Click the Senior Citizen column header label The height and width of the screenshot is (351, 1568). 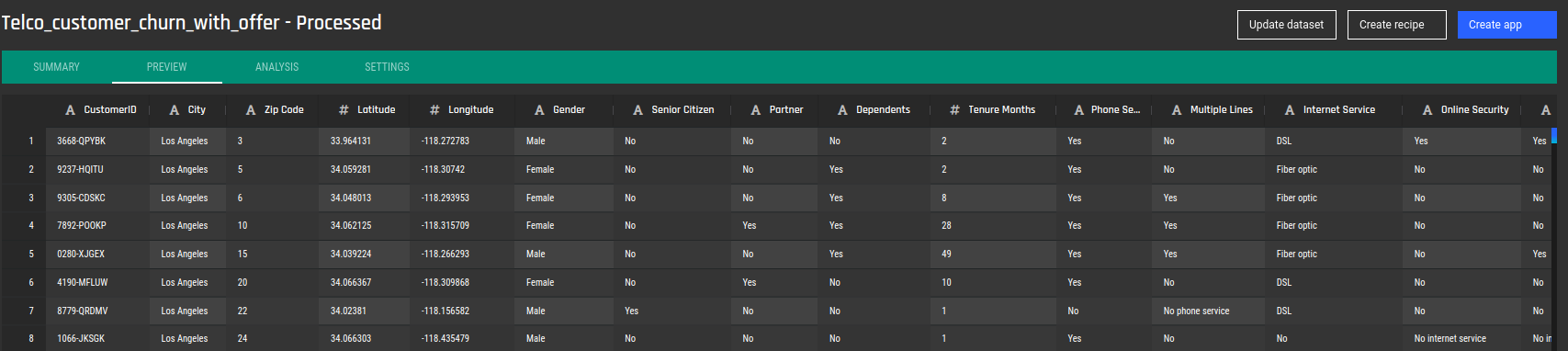[x=682, y=109]
